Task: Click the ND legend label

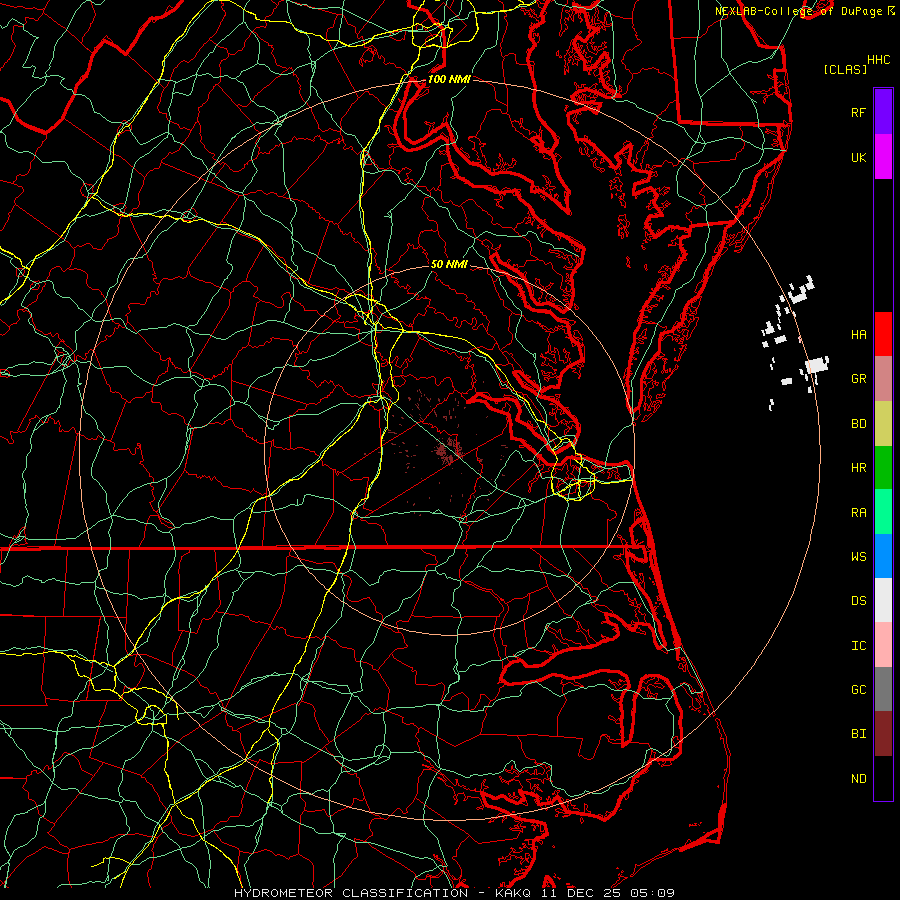Action: click(x=858, y=779)
